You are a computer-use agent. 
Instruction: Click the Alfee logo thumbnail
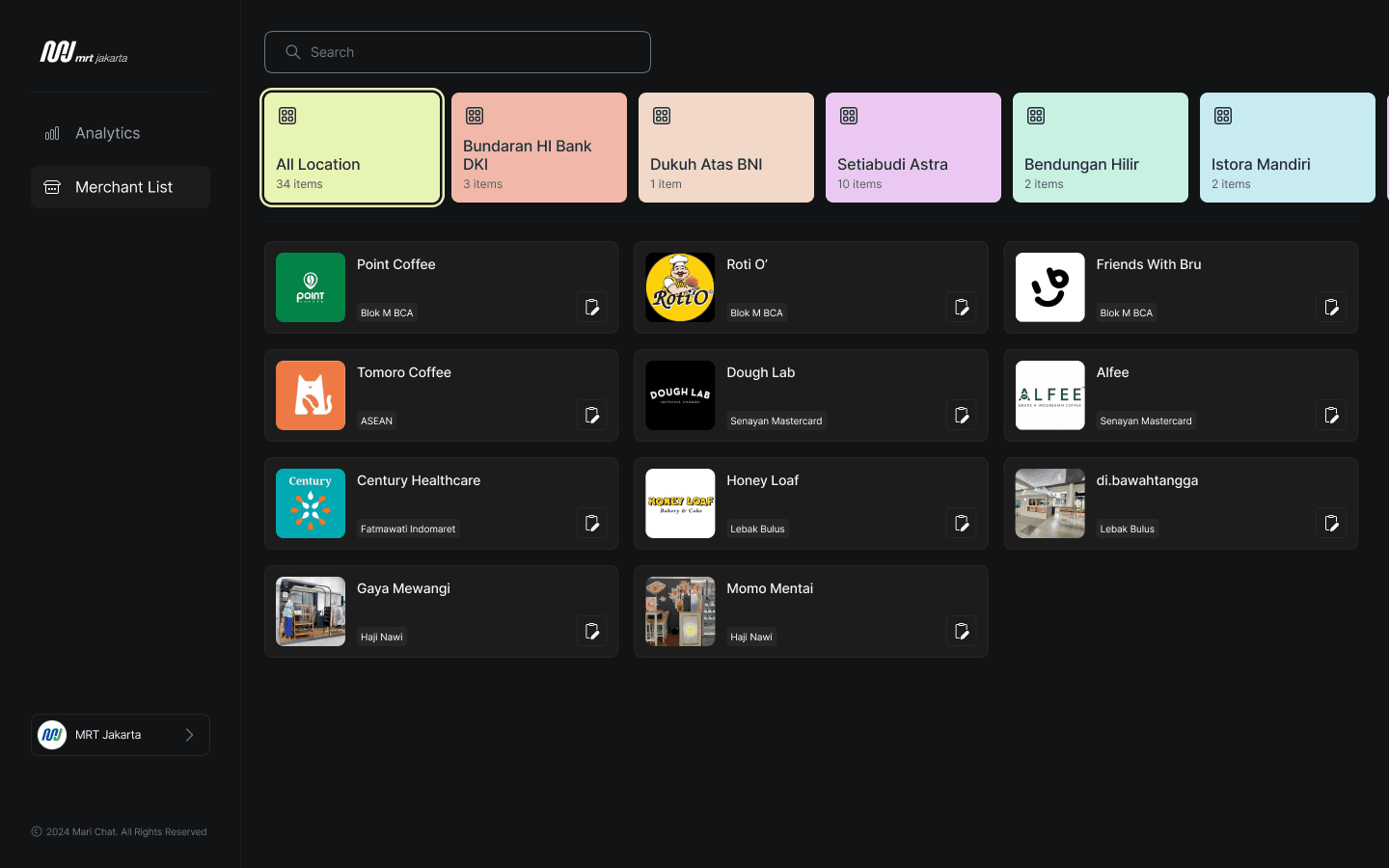[x=1050, y=395]
